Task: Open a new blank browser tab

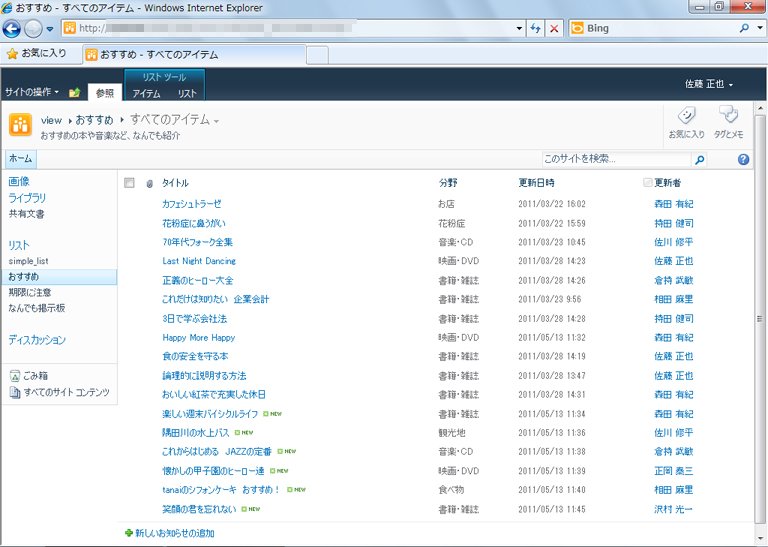Action: pyautogui.click(x=317, y=55)
